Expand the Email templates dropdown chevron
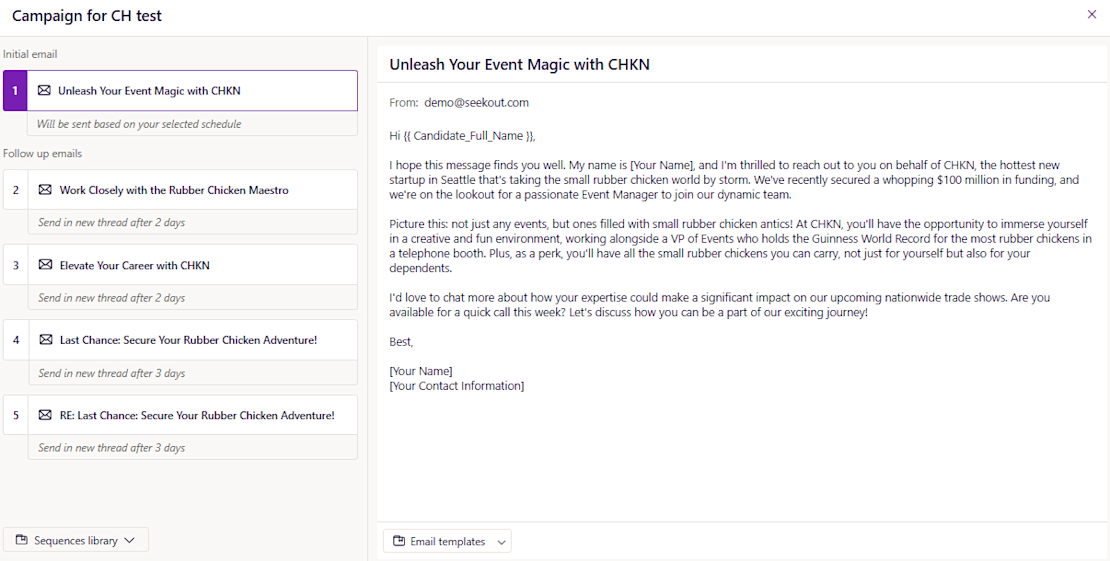This screenshot has width=1110, height=561. 501,542
